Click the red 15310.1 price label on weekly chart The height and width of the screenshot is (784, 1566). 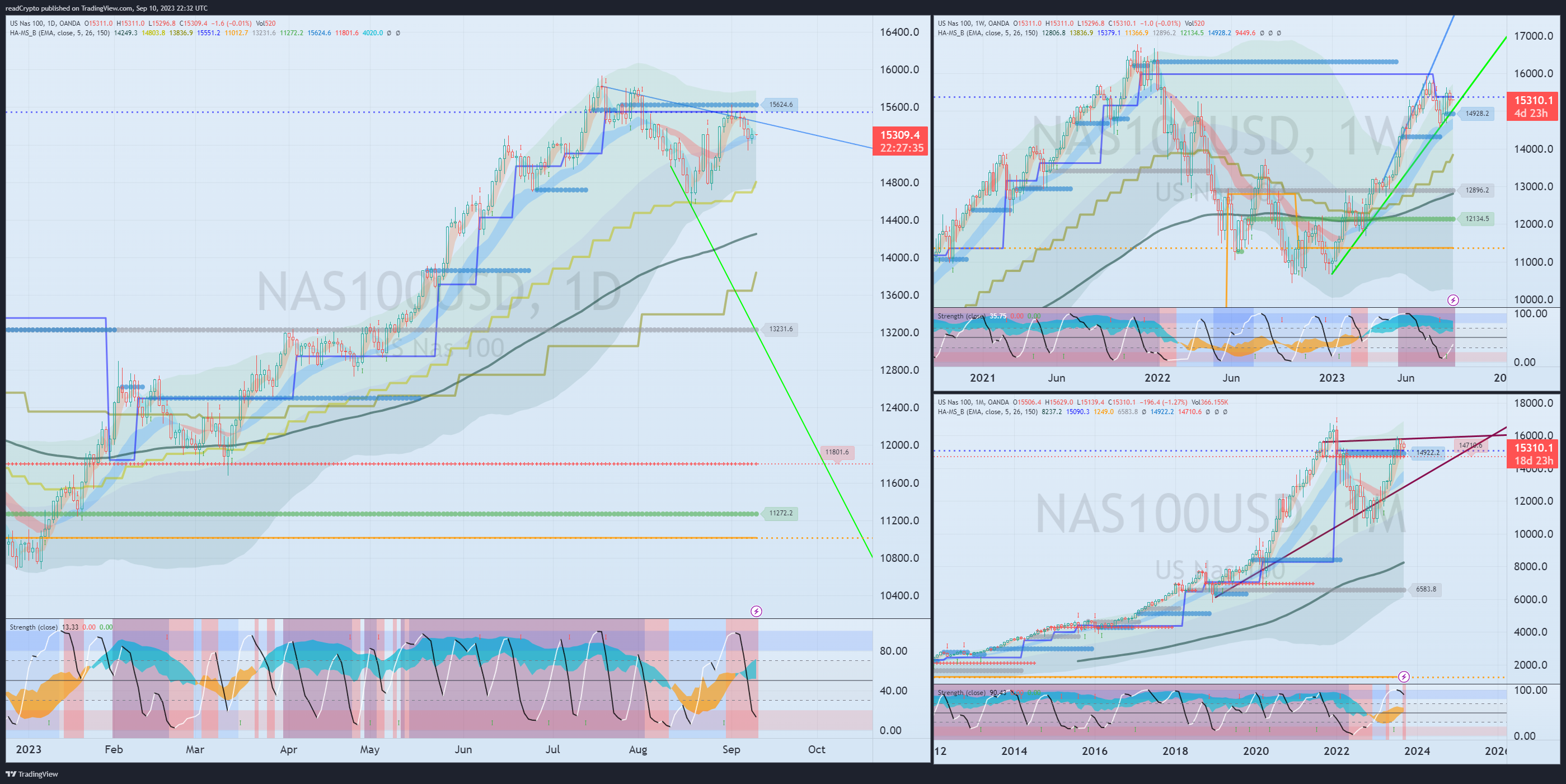click(1533, 100)
